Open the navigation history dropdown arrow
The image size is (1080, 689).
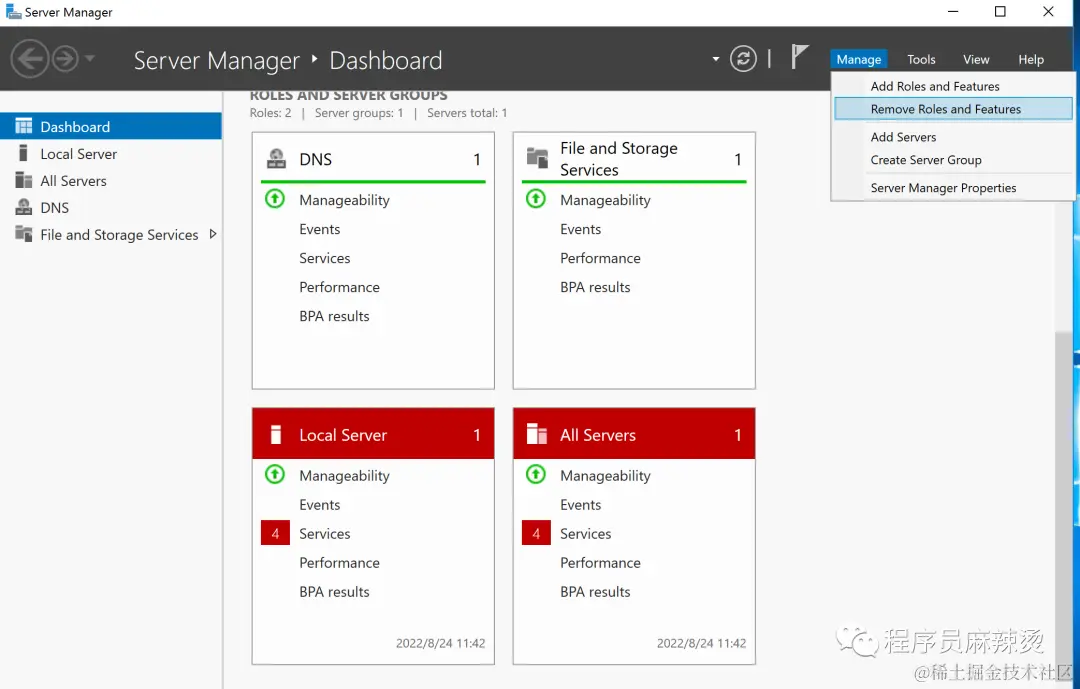pos(90,59)
